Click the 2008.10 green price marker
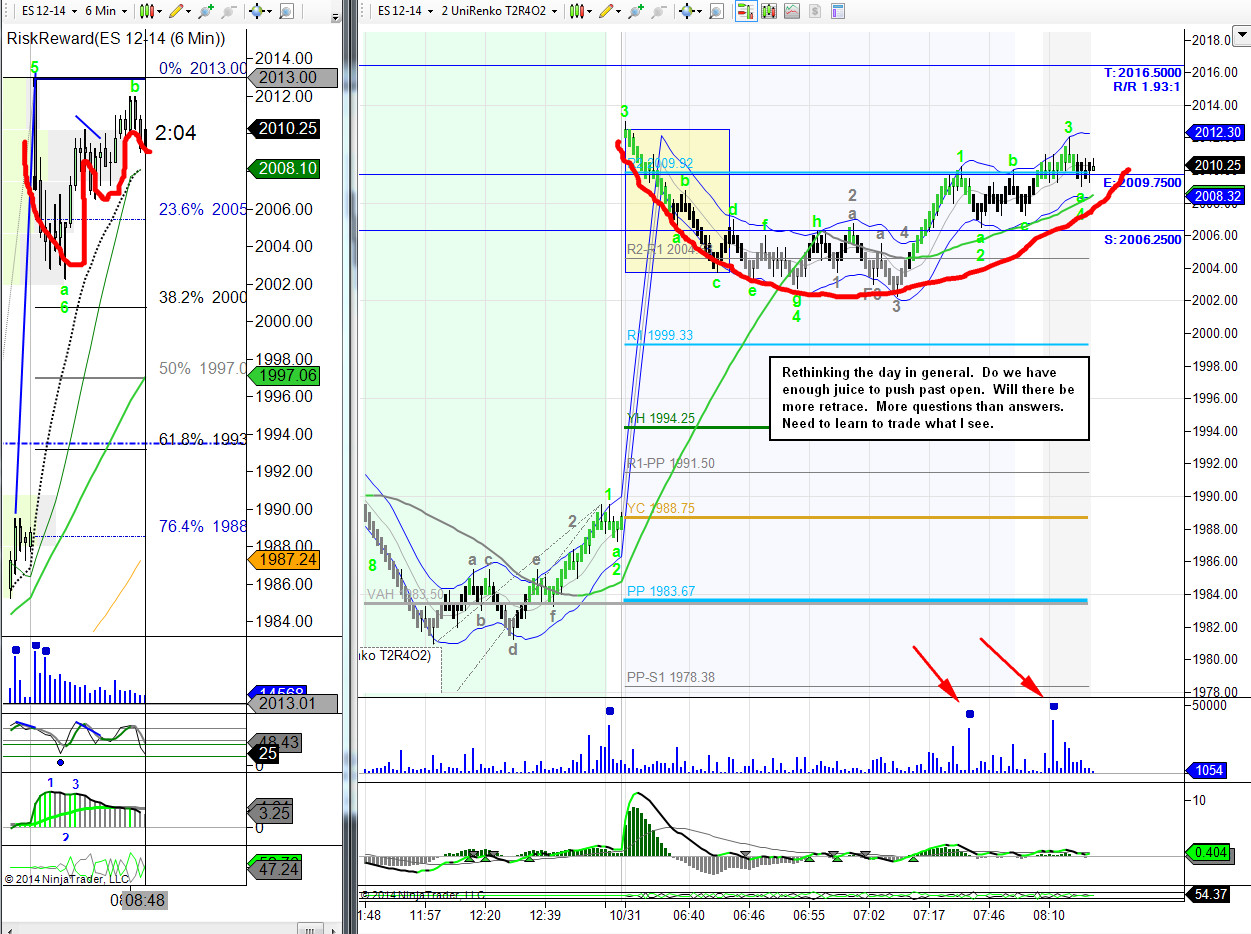1251x934 pixels. 286,169
